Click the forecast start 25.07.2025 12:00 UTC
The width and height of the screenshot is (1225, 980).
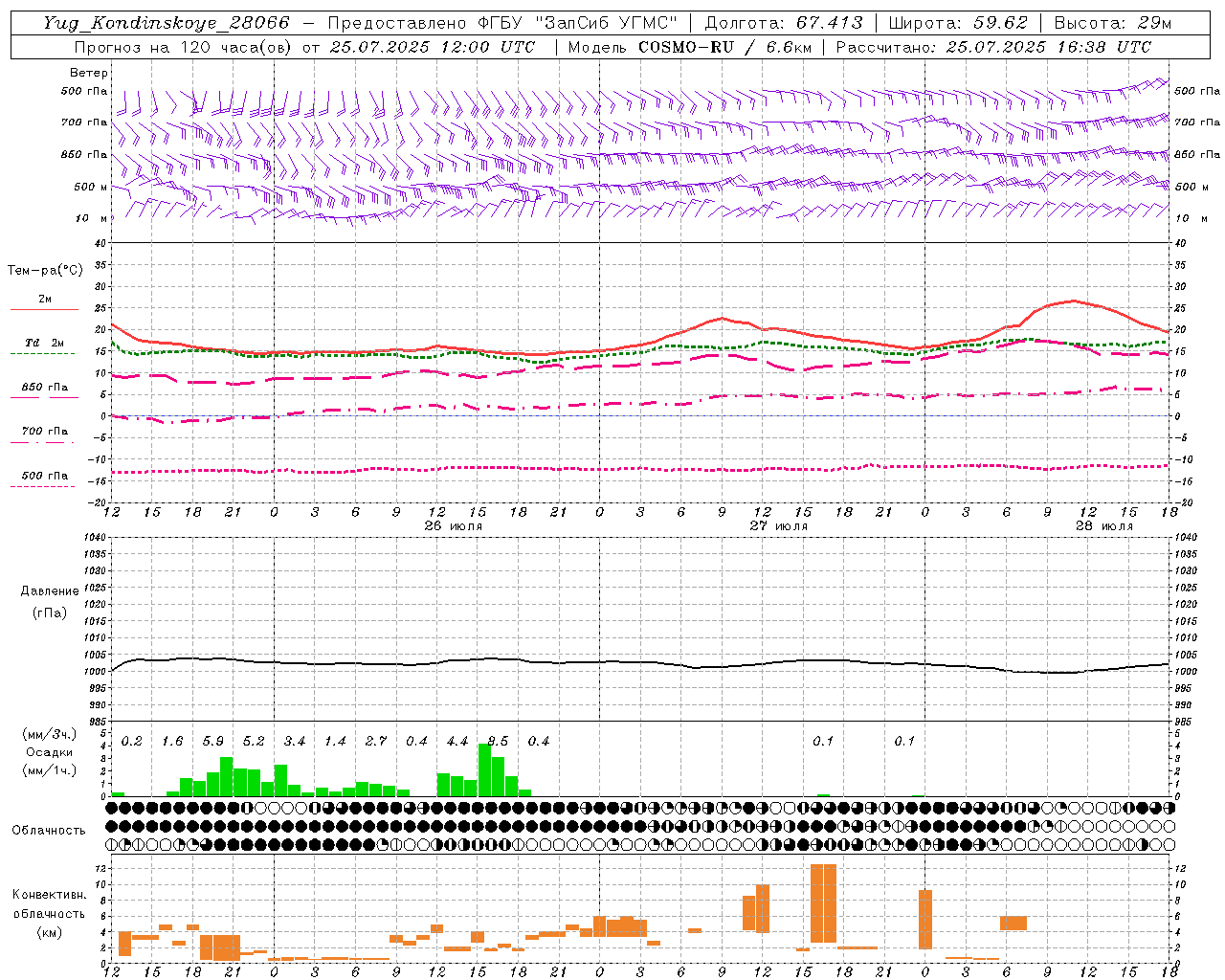coord(432,47)
